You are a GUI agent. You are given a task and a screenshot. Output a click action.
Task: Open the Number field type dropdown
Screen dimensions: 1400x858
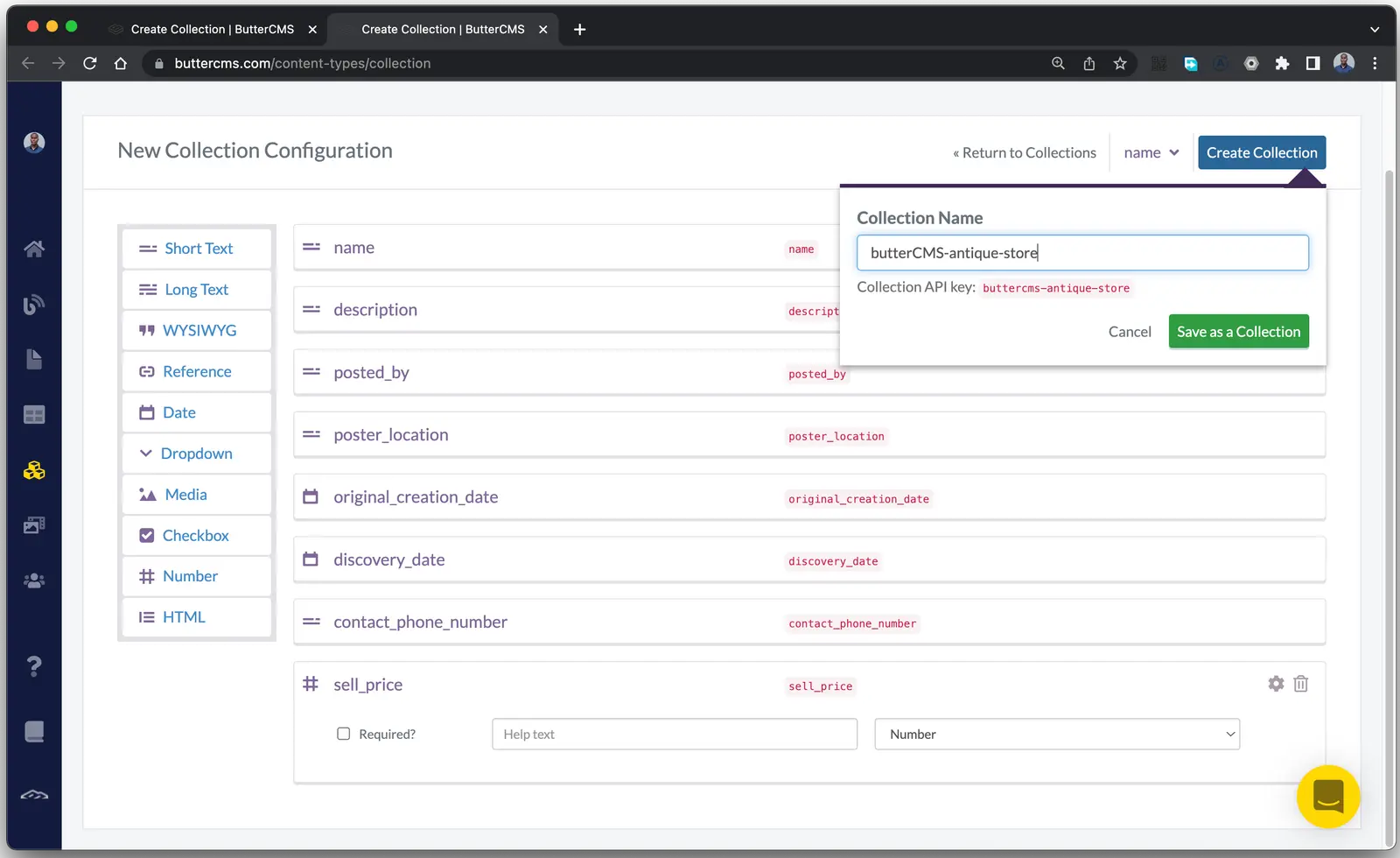point(1057,734)
